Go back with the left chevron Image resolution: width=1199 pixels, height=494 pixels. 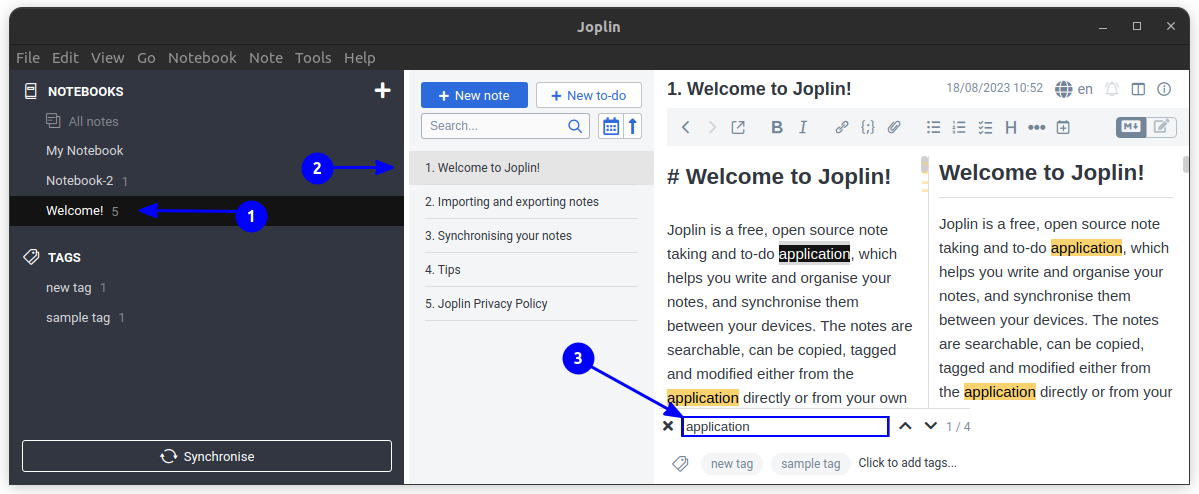[x=686, y=128]
